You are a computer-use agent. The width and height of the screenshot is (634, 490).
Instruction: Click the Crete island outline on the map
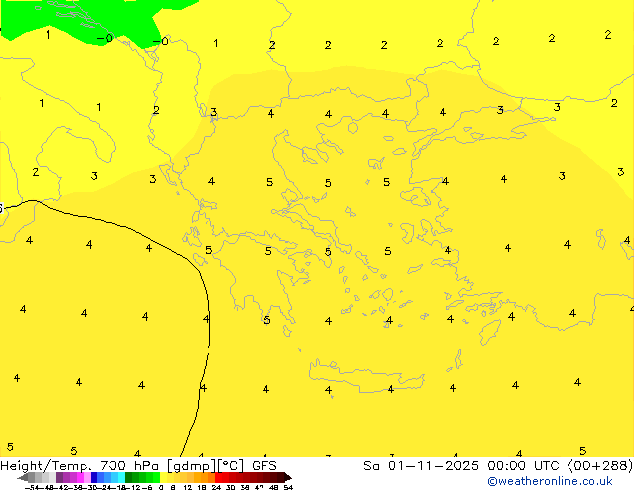[366, 376]
